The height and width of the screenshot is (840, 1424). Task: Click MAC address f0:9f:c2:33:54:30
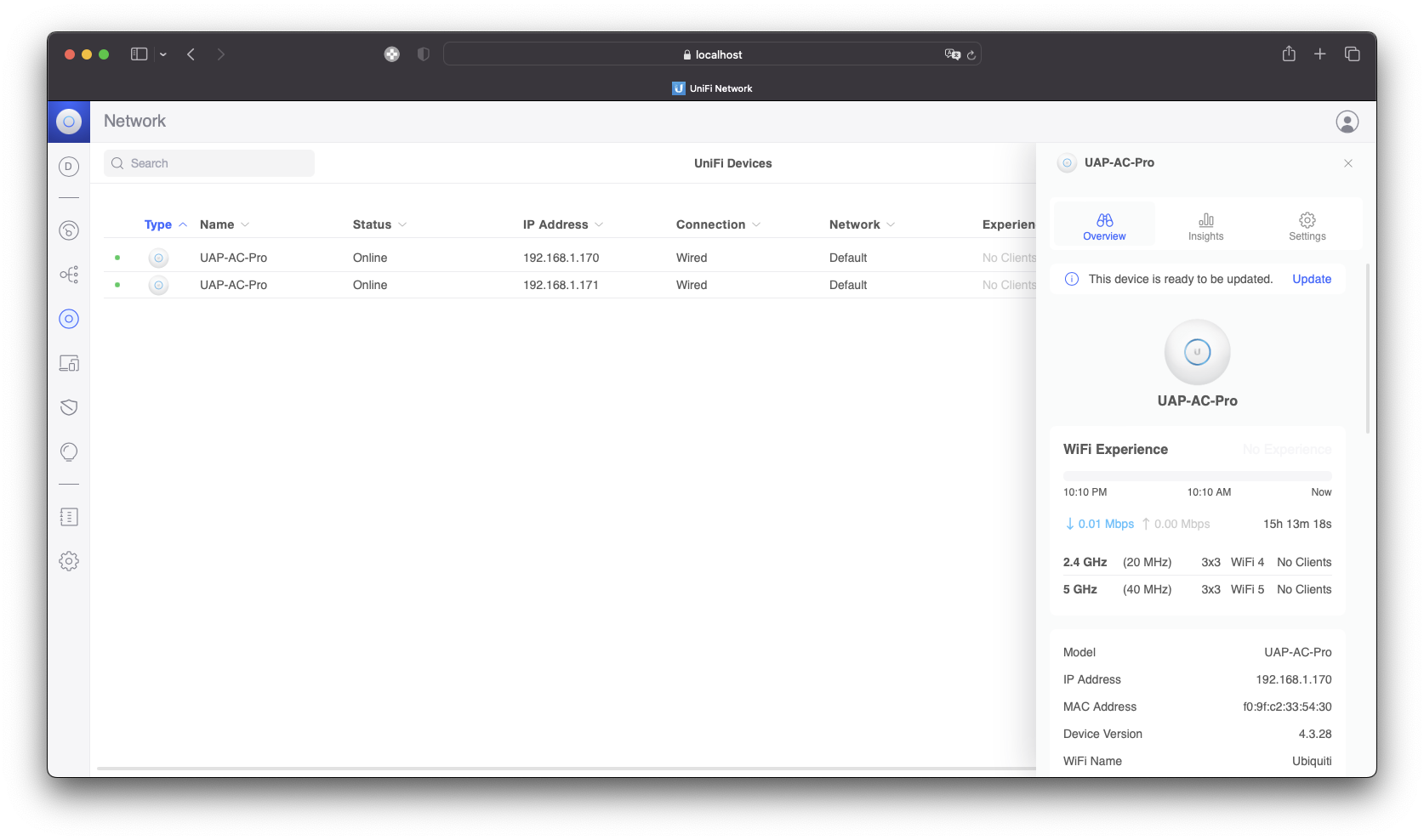coord(1287,707)
